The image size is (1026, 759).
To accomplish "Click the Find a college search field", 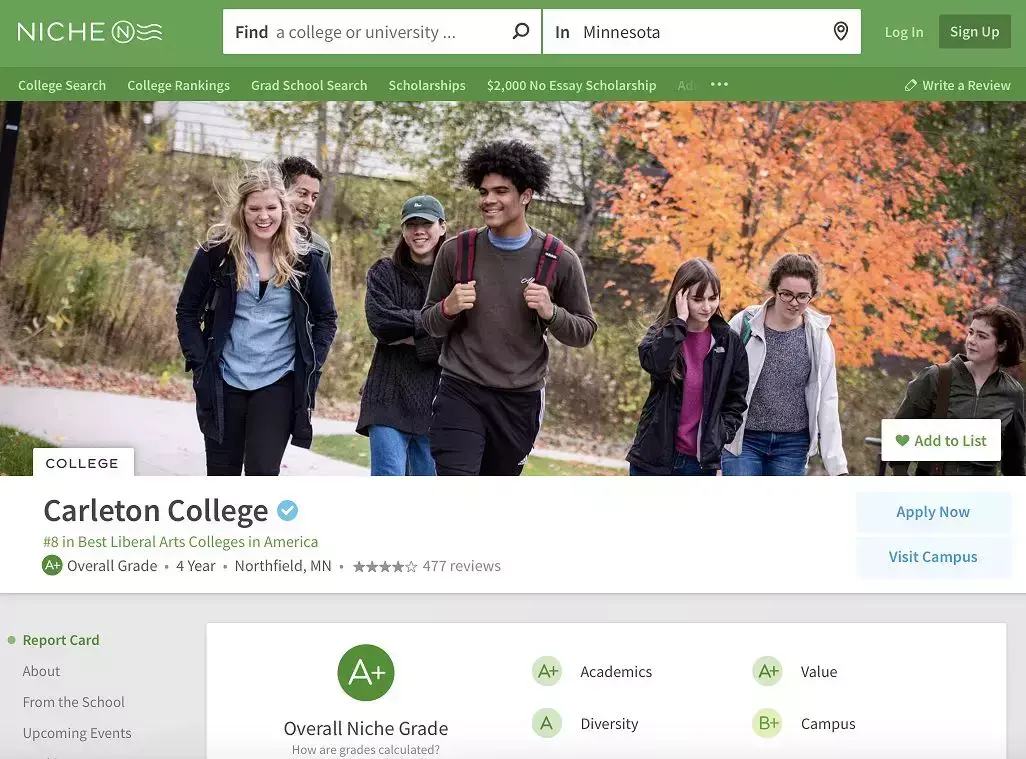I will click(382, 31).
